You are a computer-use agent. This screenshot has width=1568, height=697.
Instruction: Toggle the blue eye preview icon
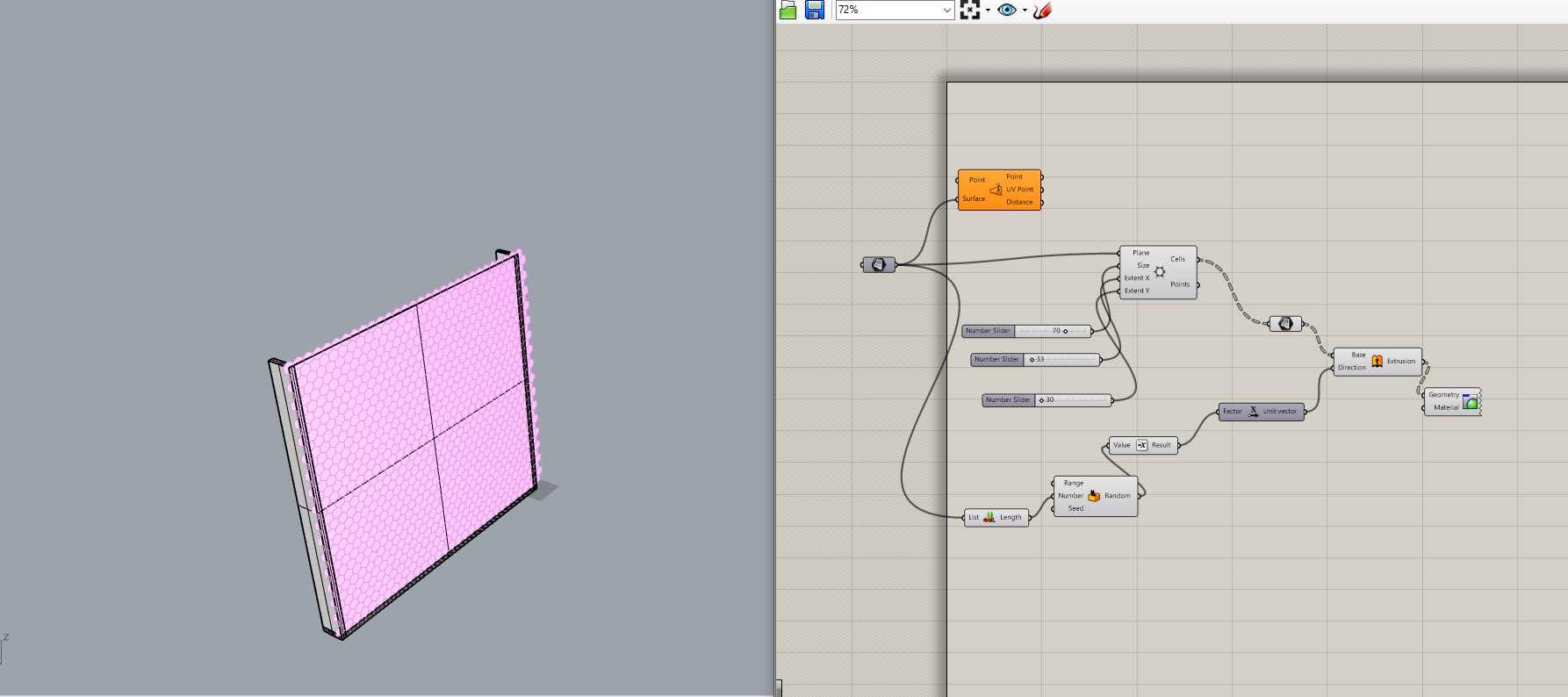pyautogui.click(x=1007, y=10)
